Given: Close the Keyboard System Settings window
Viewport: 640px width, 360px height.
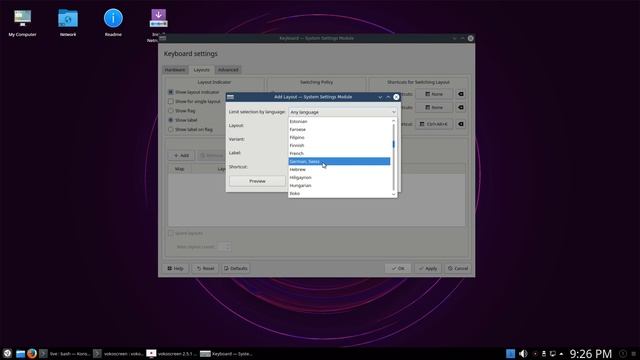Looking at the screenshot, I should 471,38.
